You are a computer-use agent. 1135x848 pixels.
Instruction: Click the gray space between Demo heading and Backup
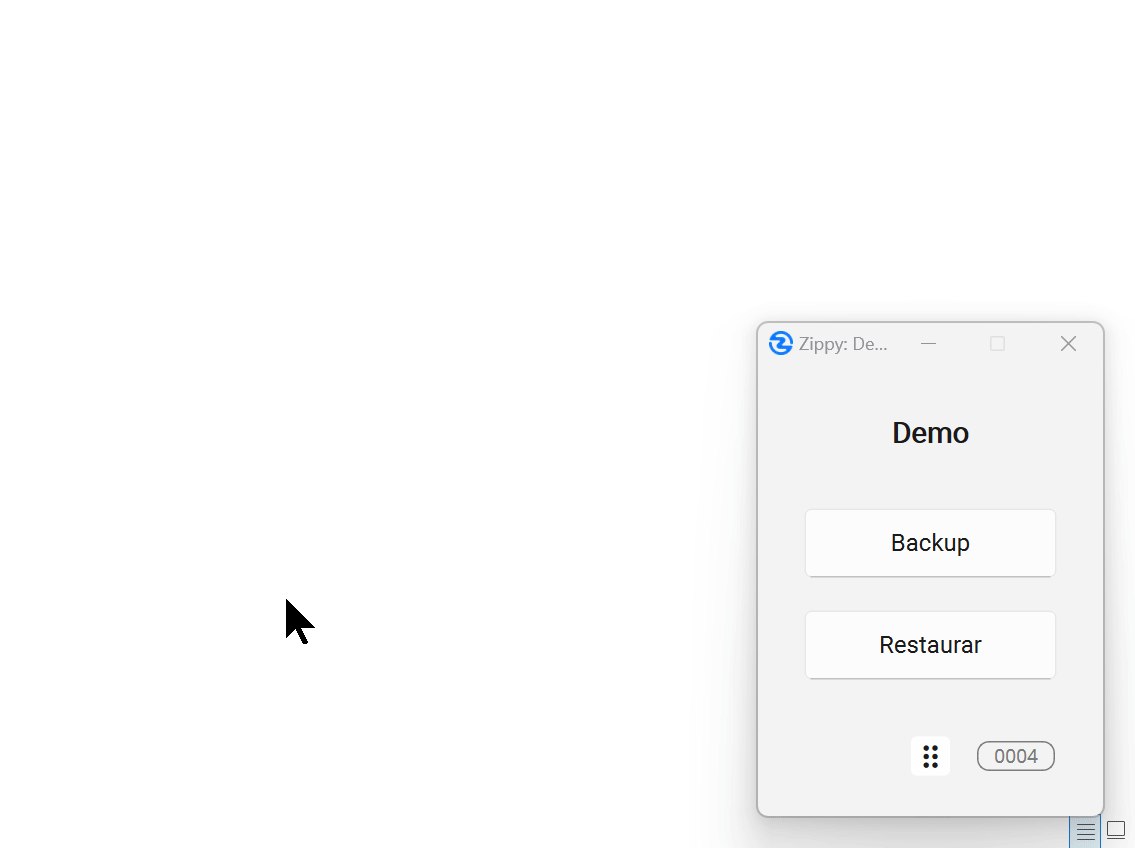point(930,480)
